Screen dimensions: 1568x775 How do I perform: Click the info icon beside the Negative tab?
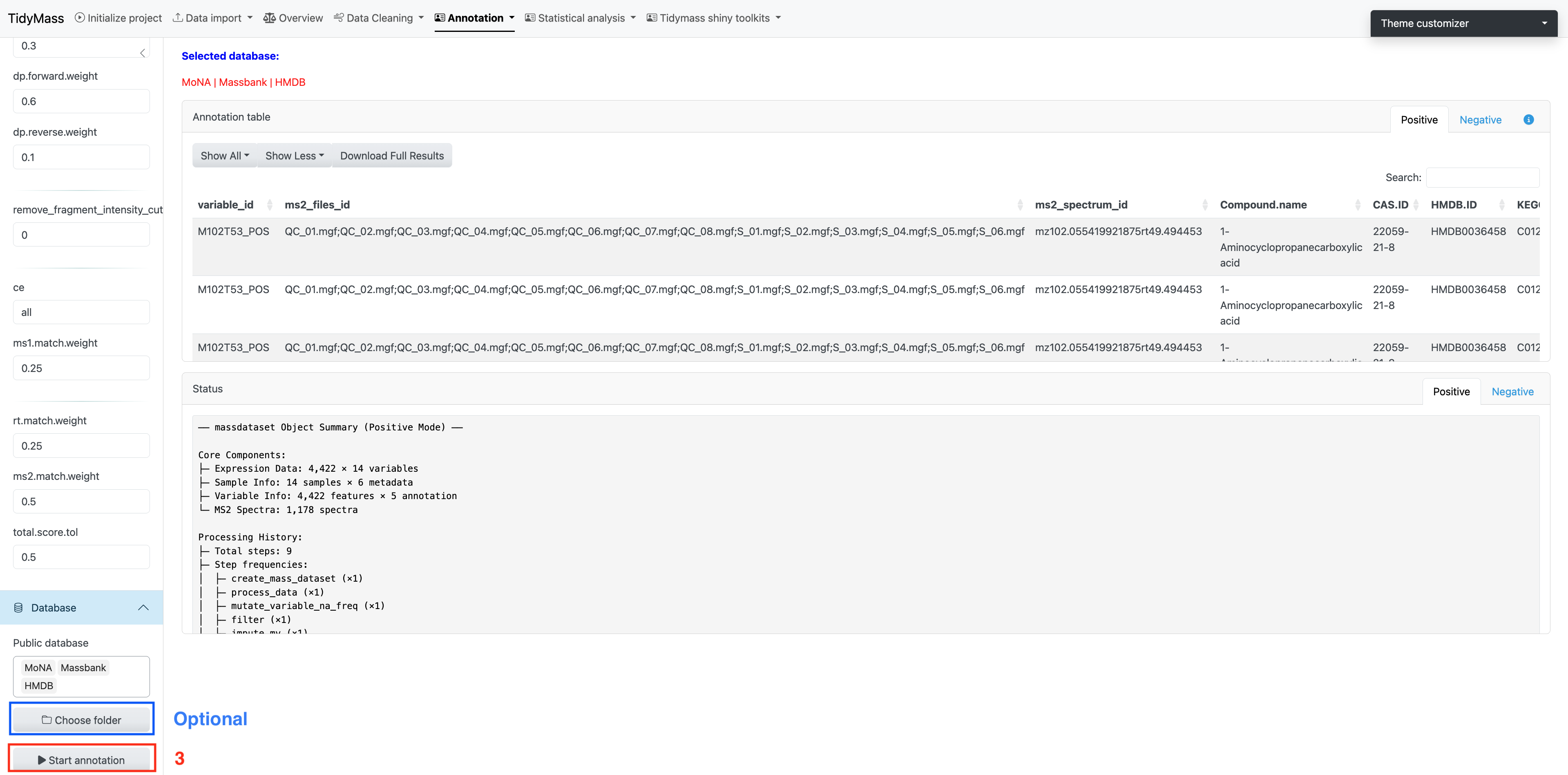[1528, 119]
